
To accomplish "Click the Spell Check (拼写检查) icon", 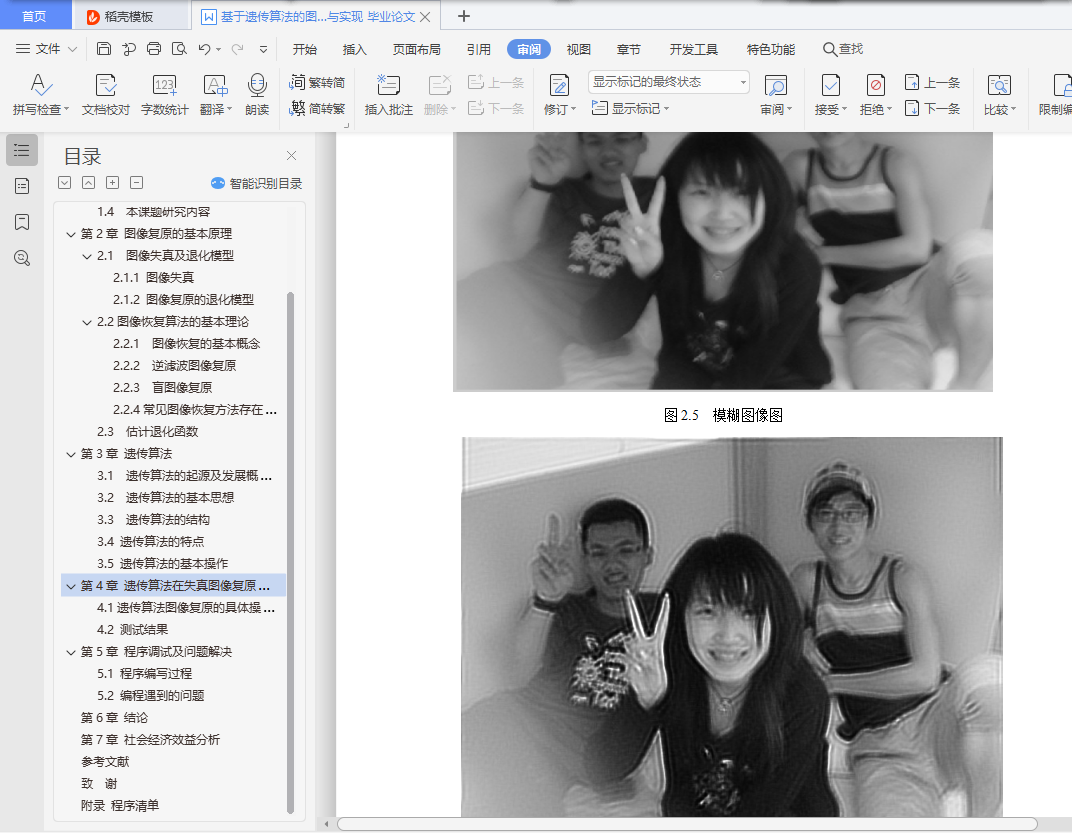I will (40, 86).
